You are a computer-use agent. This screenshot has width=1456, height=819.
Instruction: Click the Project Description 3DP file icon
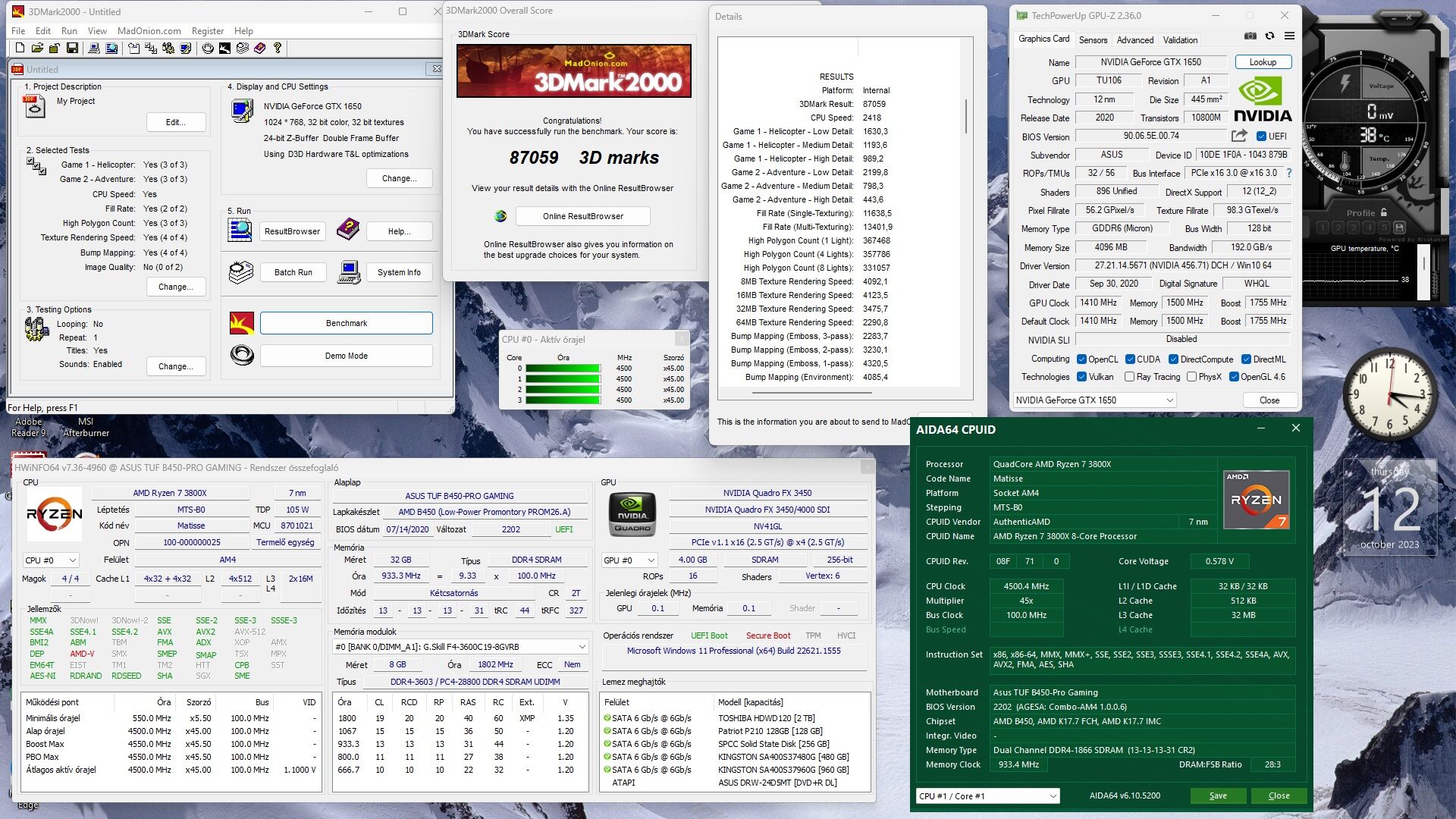33,106
